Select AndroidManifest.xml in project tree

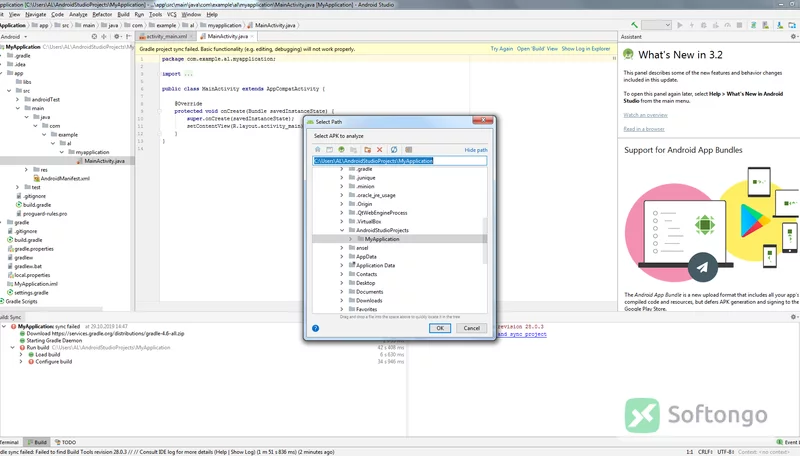point(61,179)
